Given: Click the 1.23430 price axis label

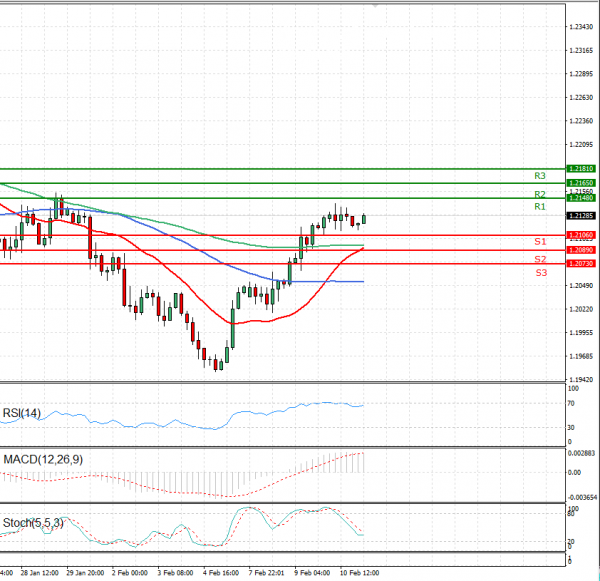Looking at the screenshot, I should 581,27.
